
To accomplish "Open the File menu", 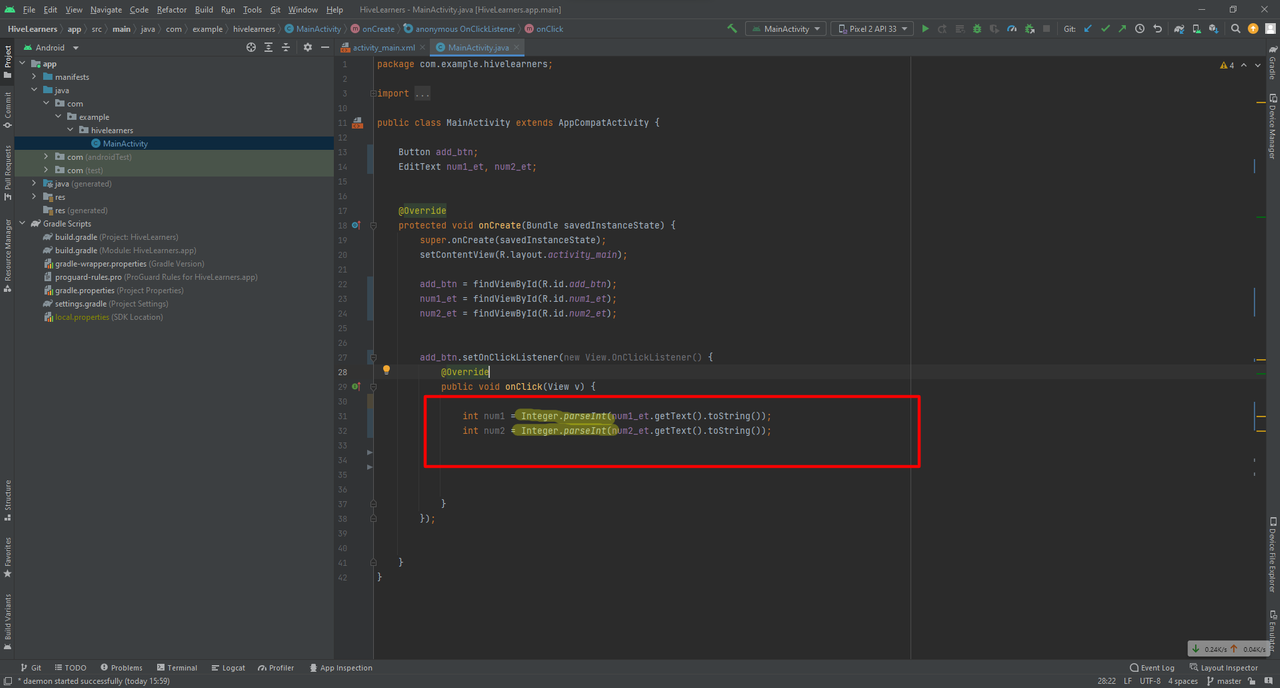I will pos(29,10).
